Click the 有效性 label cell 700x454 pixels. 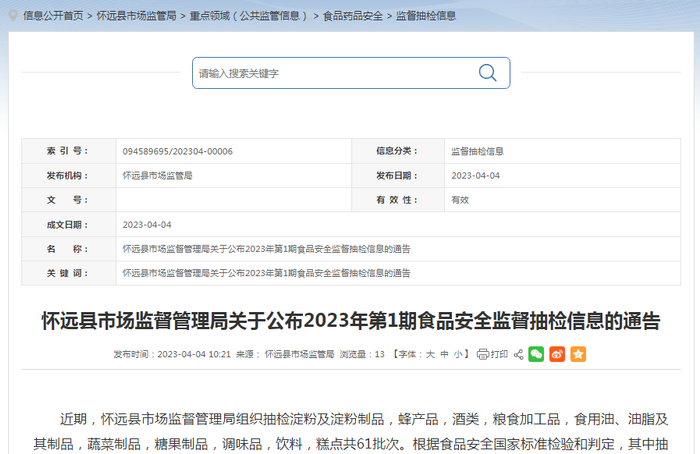click(x=398, y=200)
